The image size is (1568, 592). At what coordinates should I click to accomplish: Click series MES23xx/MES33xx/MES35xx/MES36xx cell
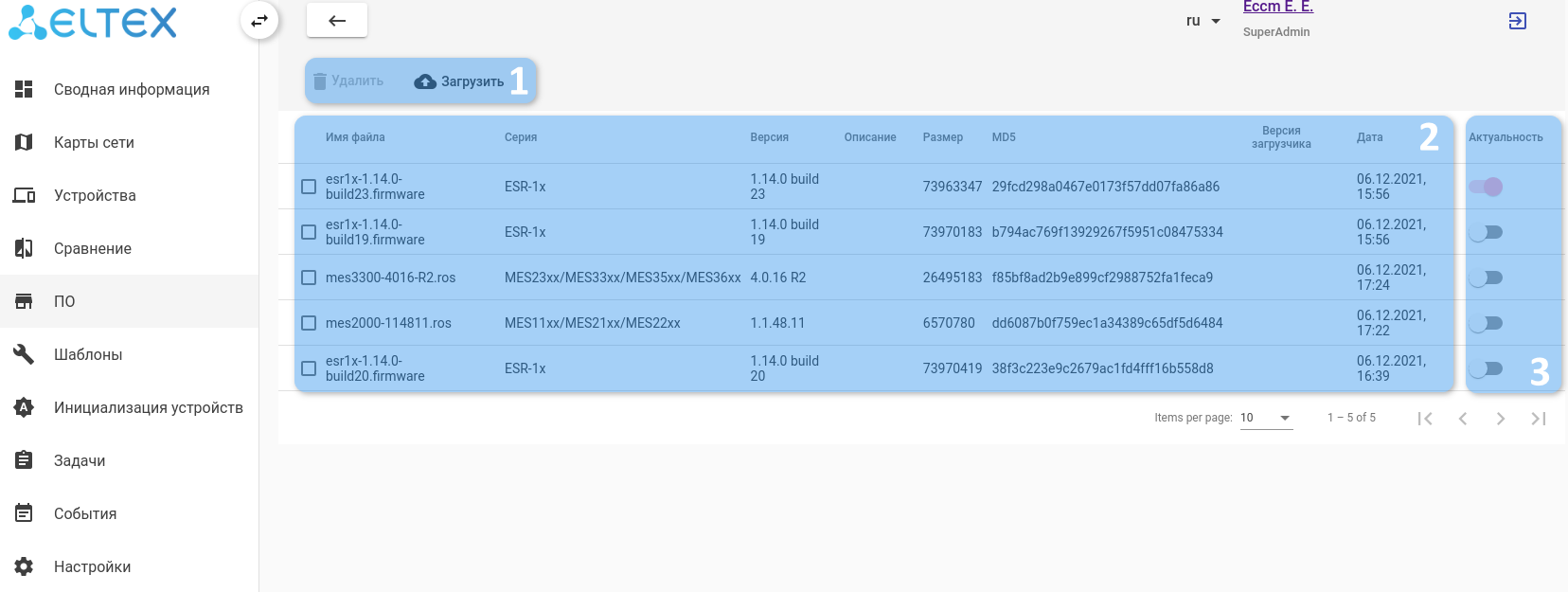pyautogui.click(x=622, y=278)
